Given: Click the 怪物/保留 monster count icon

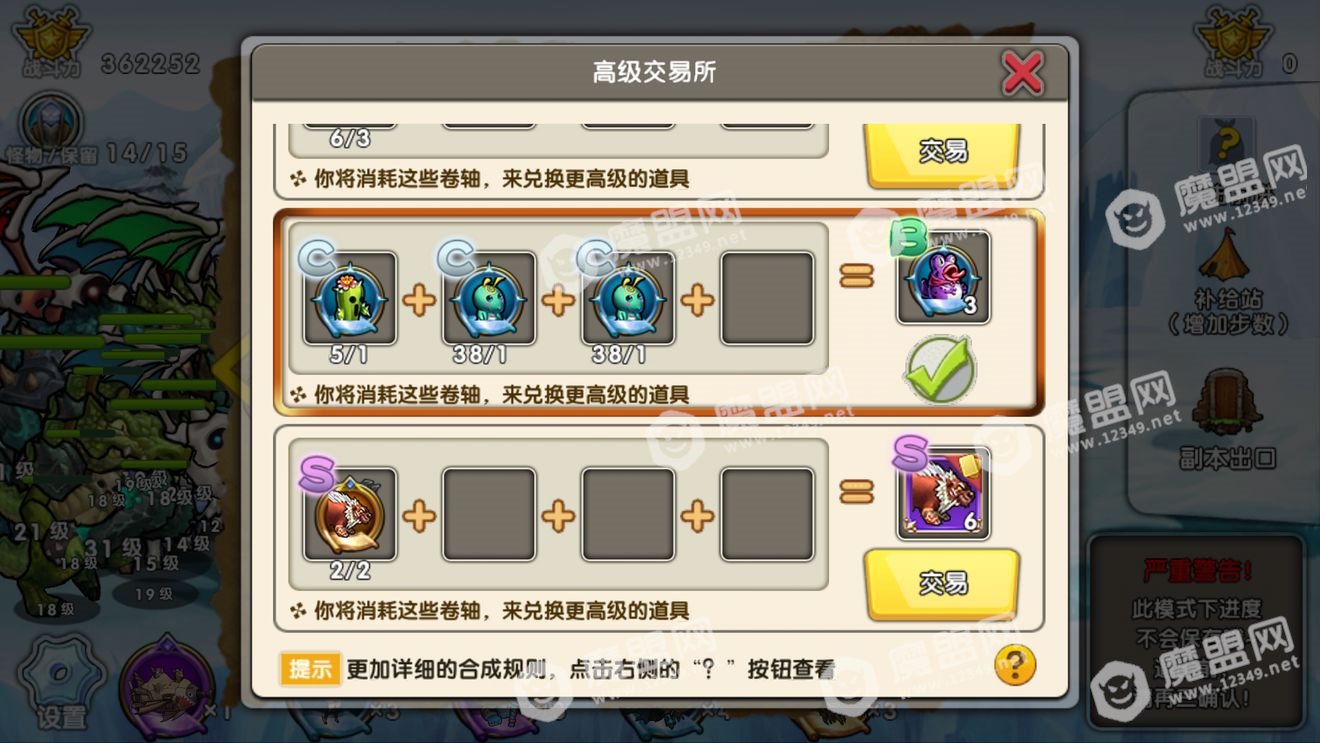Looking at the screenshot, I should (x=49, y=121).
